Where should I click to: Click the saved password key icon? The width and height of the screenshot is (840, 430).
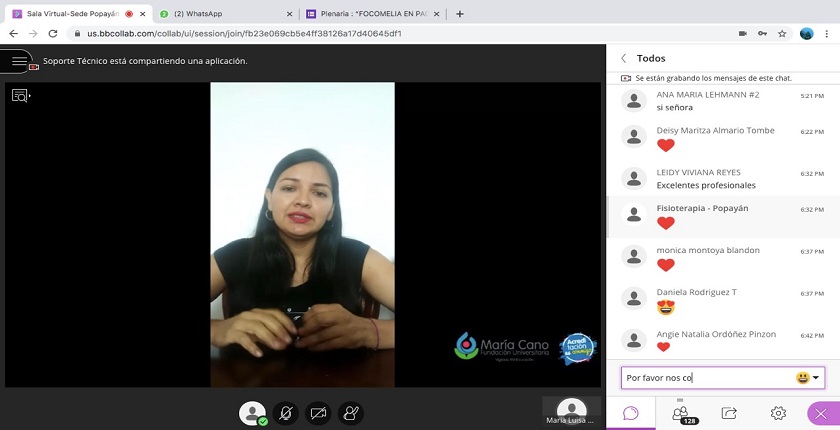[762, 33]
